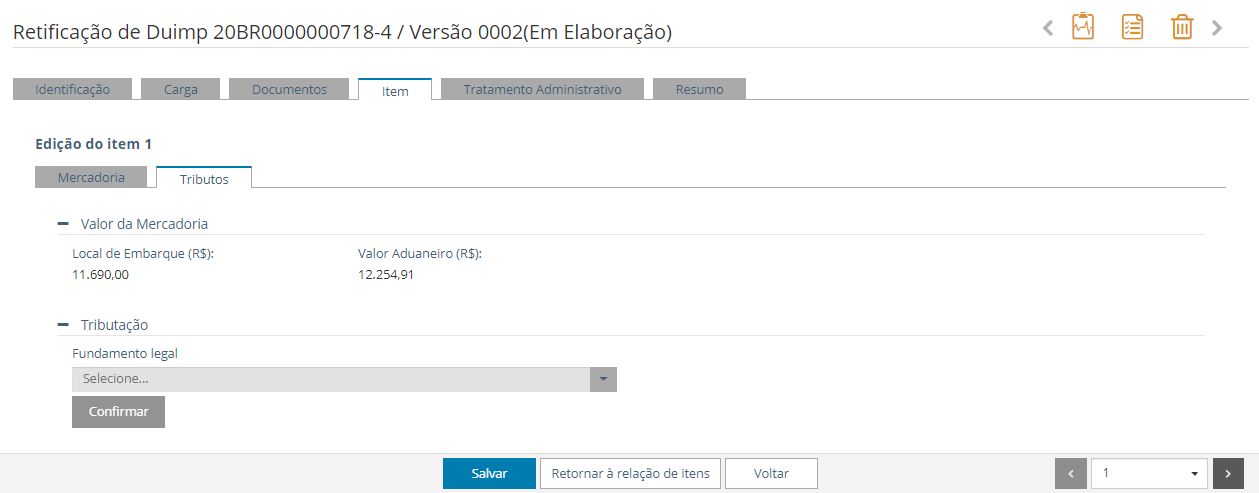This screenshot has height=493, width=1259.
Task: Go to previous version with left chevron
Action: [1048, 28]
